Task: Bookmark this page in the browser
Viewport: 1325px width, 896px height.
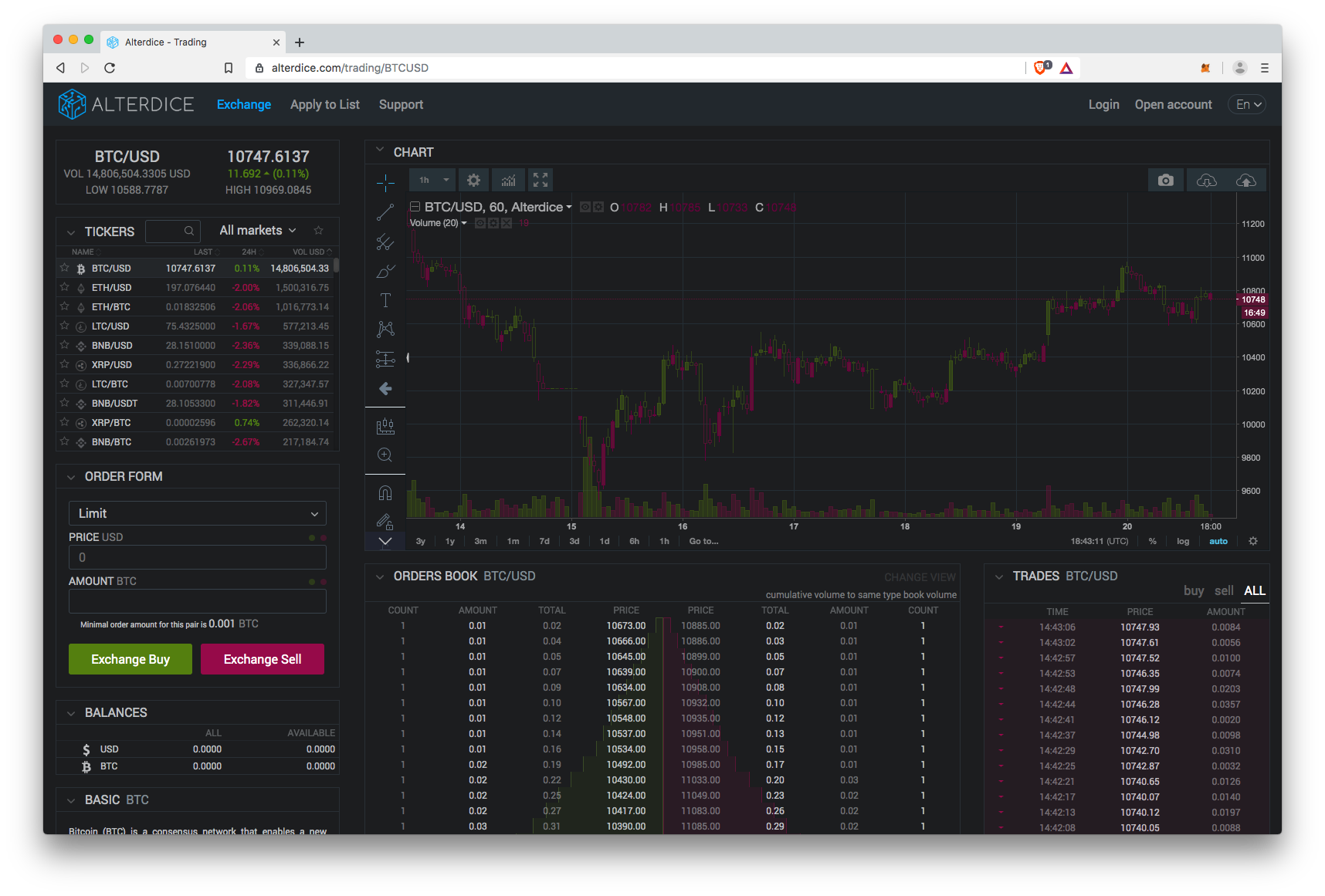Action: [229, 68]
